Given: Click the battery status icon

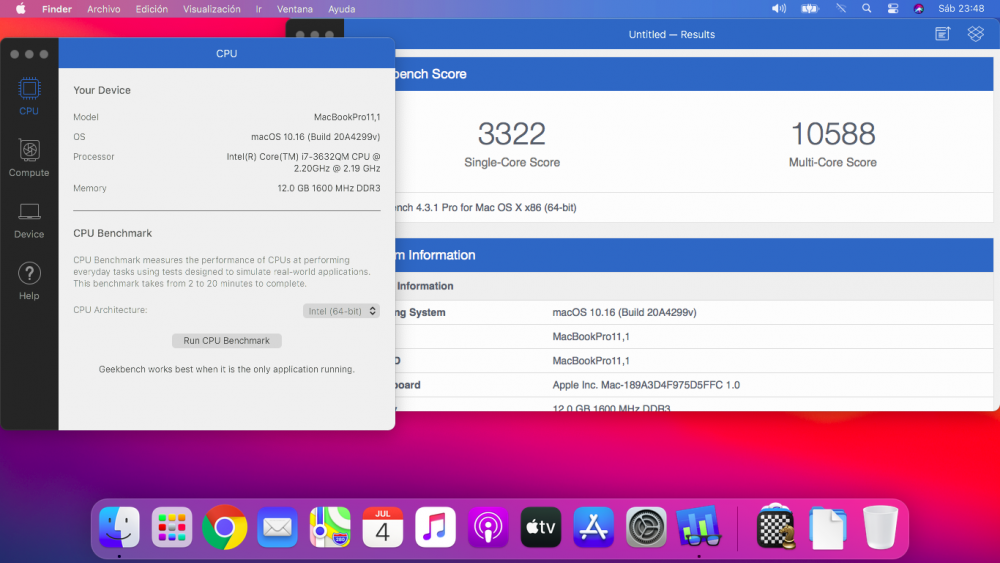Looking at the screenshot, I should coord(810,9).
